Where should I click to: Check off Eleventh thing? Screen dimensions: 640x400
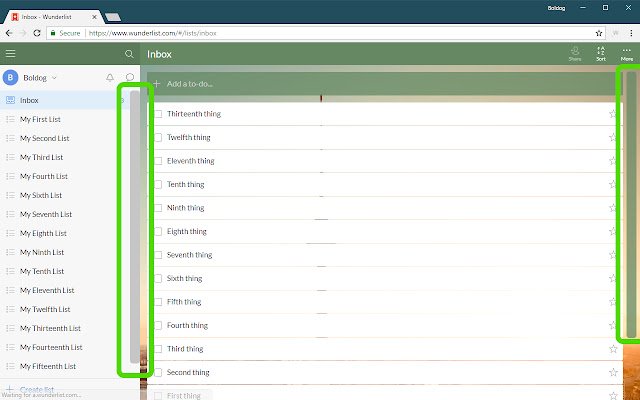158,161
